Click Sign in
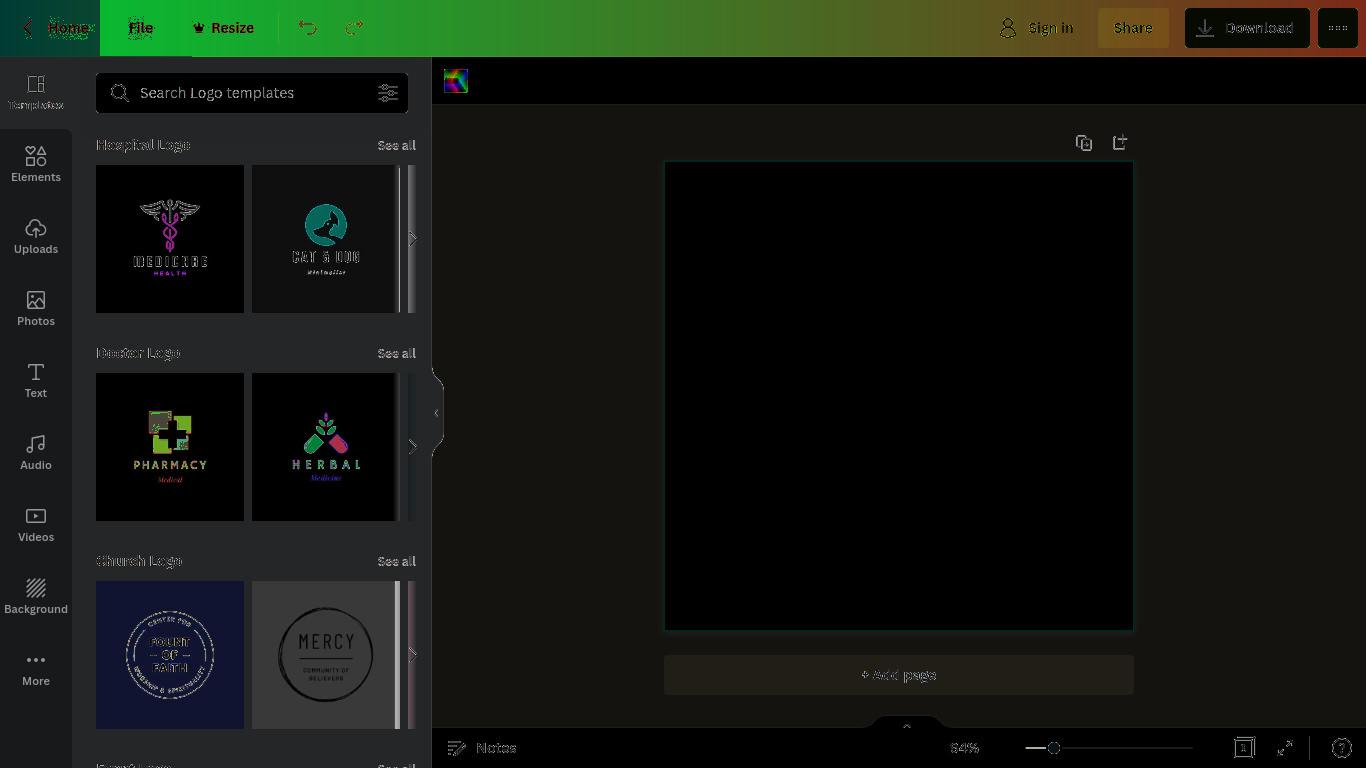The image size is (1366, 768). tap(1037, 28)
